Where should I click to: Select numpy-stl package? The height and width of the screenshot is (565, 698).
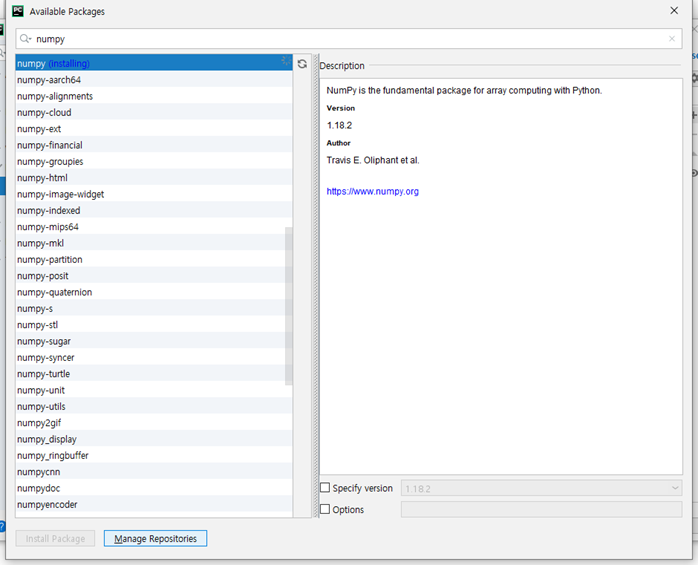point(154,325)
